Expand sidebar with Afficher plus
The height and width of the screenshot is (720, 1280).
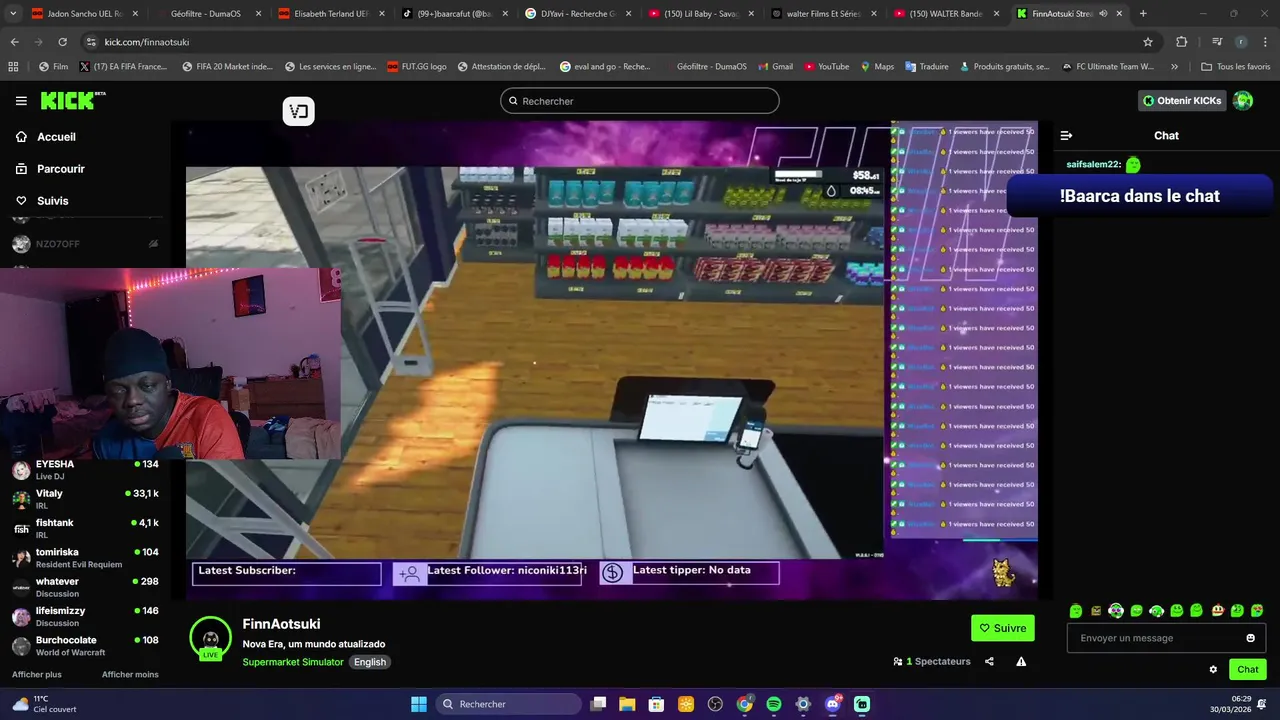pos(36,674)
